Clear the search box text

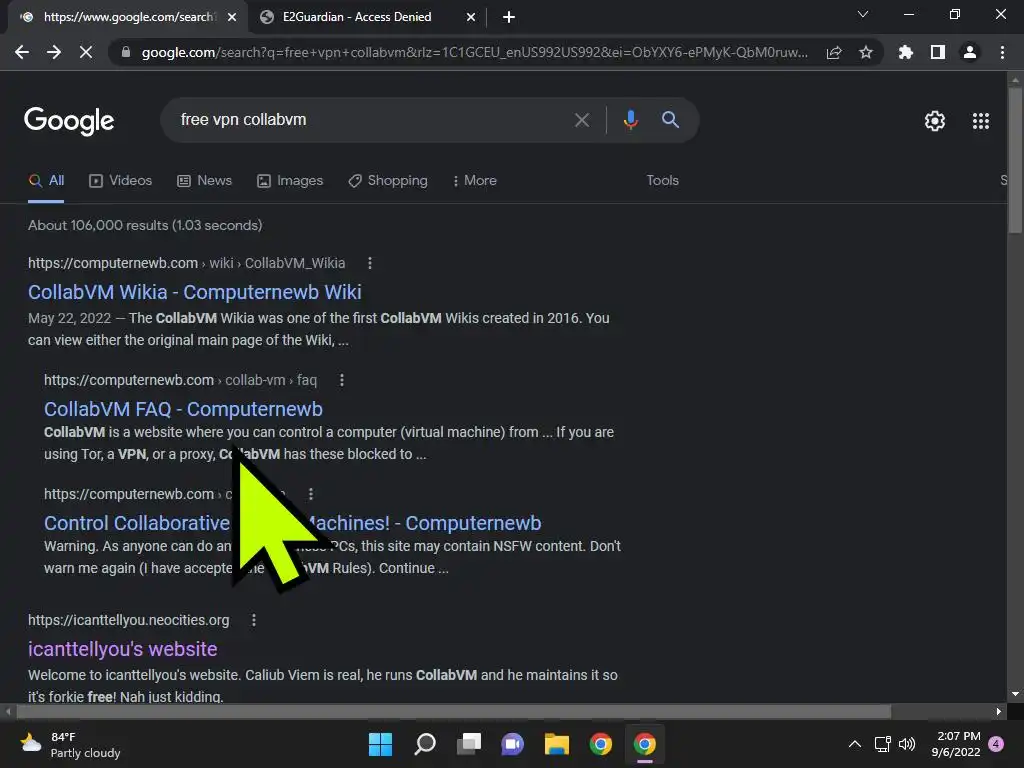(x=582, y=120)
